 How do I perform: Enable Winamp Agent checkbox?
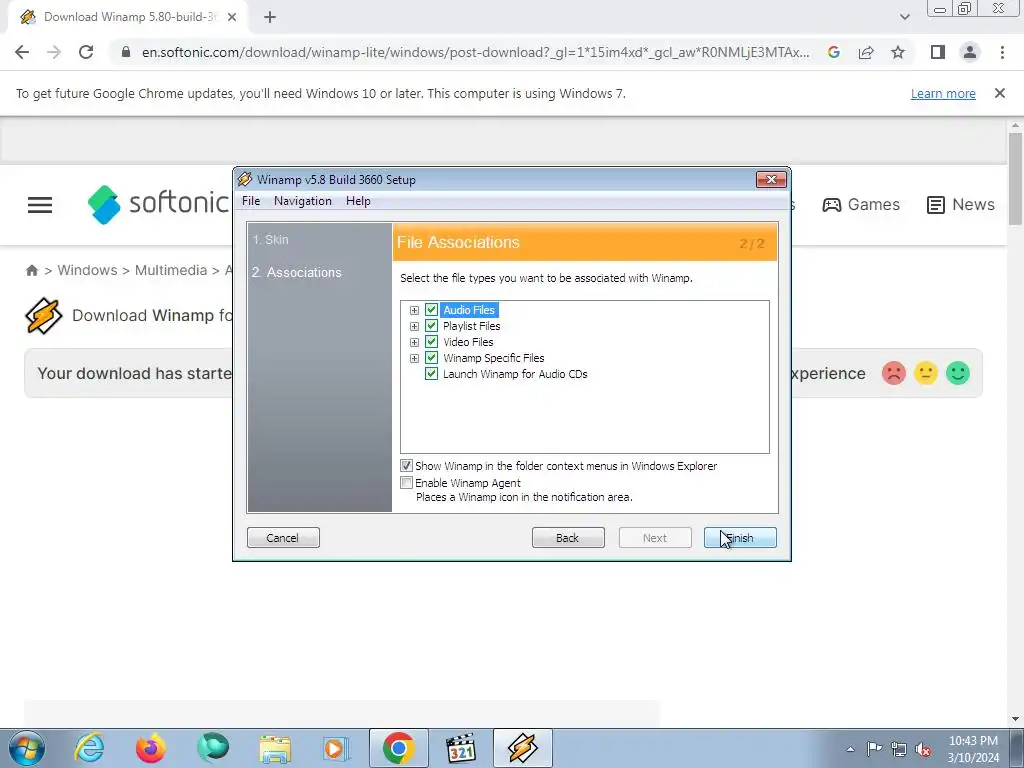click(x=406, y=483)
